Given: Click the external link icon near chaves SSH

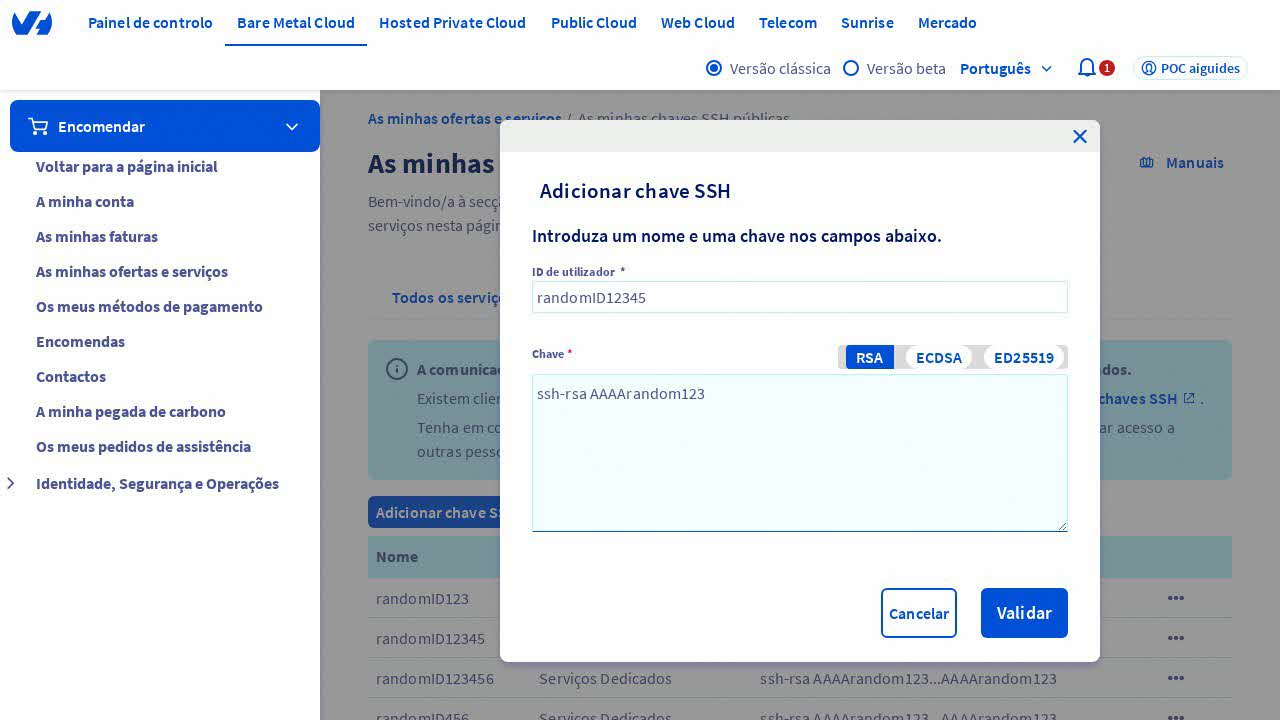Looking at the screenshot, I should (x=1189, y=398).
